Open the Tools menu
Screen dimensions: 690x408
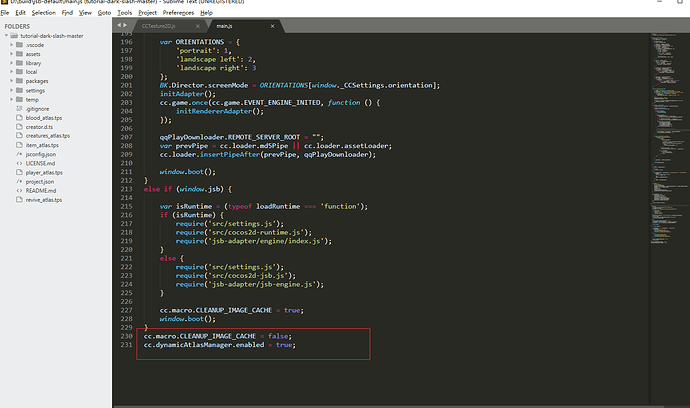pyautogui.click(x=125, y=13)
